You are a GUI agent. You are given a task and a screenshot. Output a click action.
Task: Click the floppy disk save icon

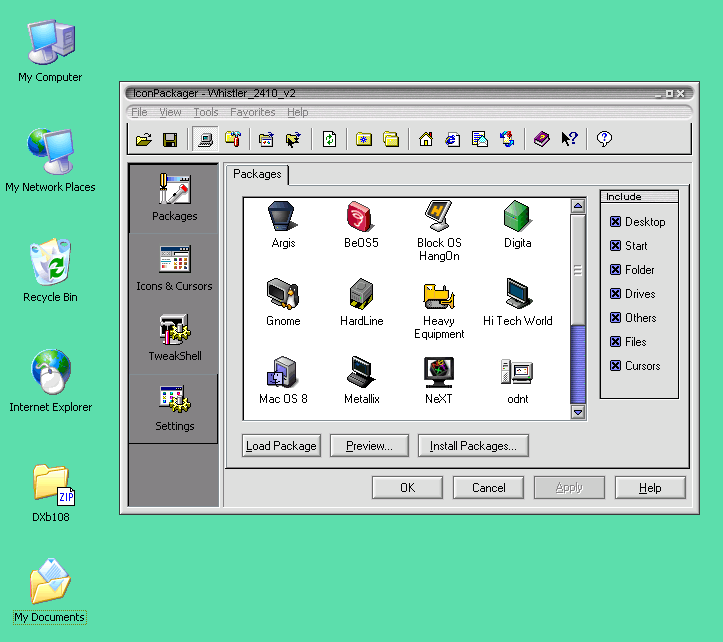tap(170, 139)
